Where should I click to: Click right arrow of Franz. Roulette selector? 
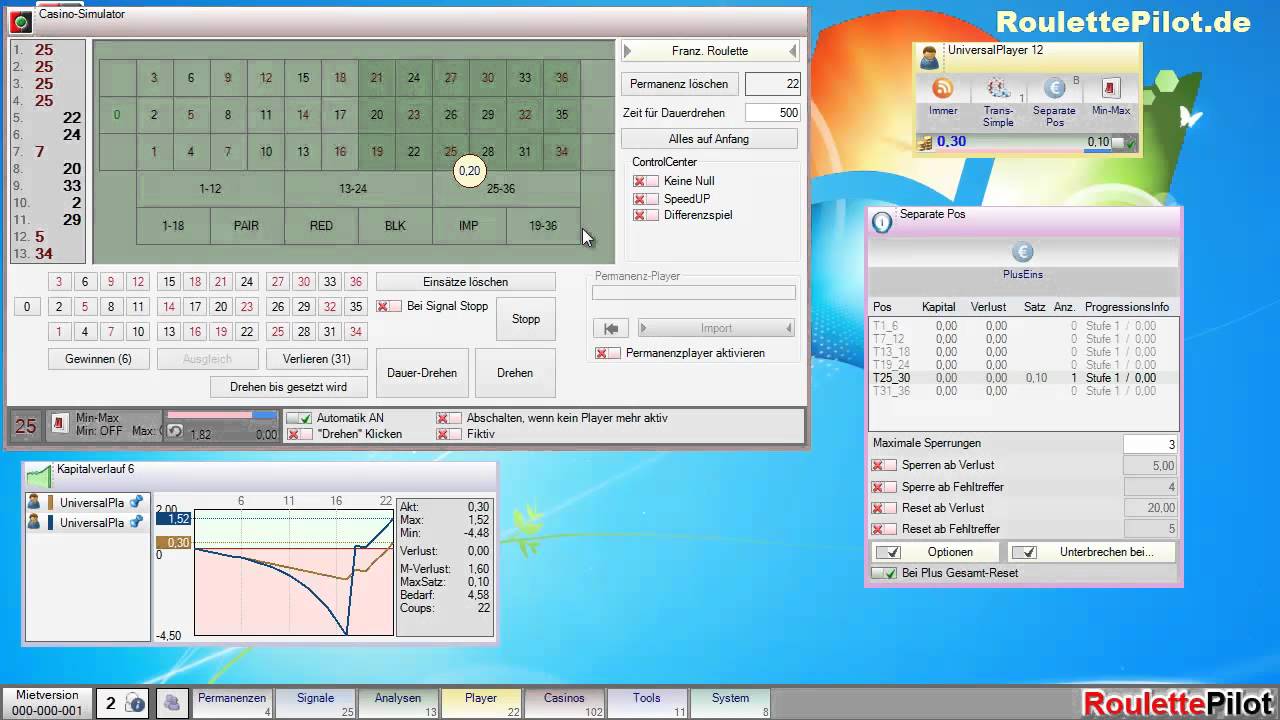793,51
